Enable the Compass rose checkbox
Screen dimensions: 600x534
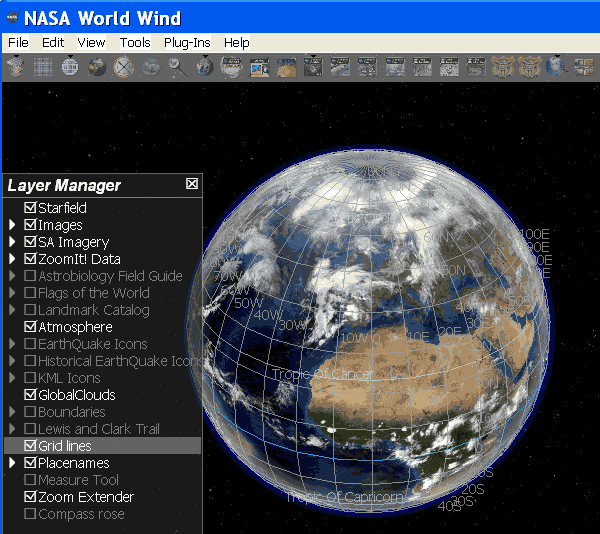30,514
